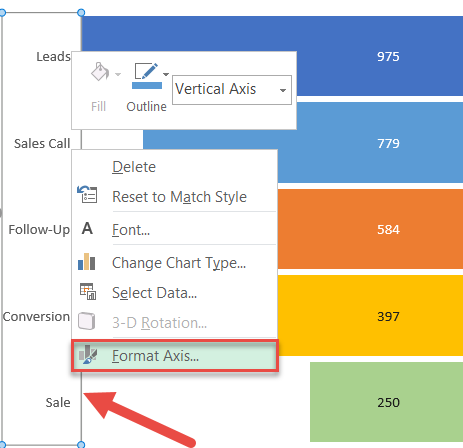Click the Sales Call axis label
The width and height of the screenshot is (463, 448).
tap(42, 144)
